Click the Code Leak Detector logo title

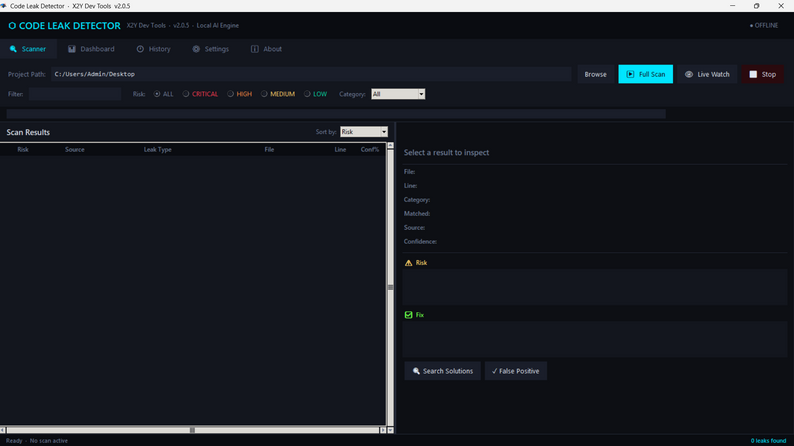click(64, 26)
